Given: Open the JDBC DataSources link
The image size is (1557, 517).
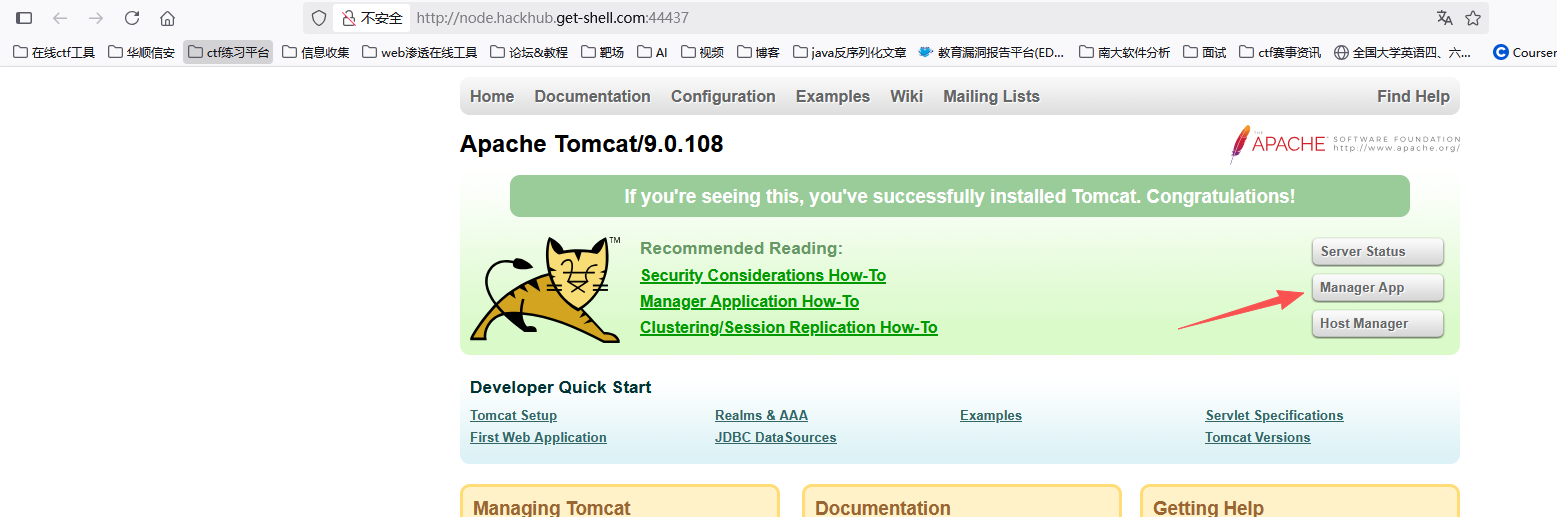Looking at the screenshot, I should [x=775, y=437].
